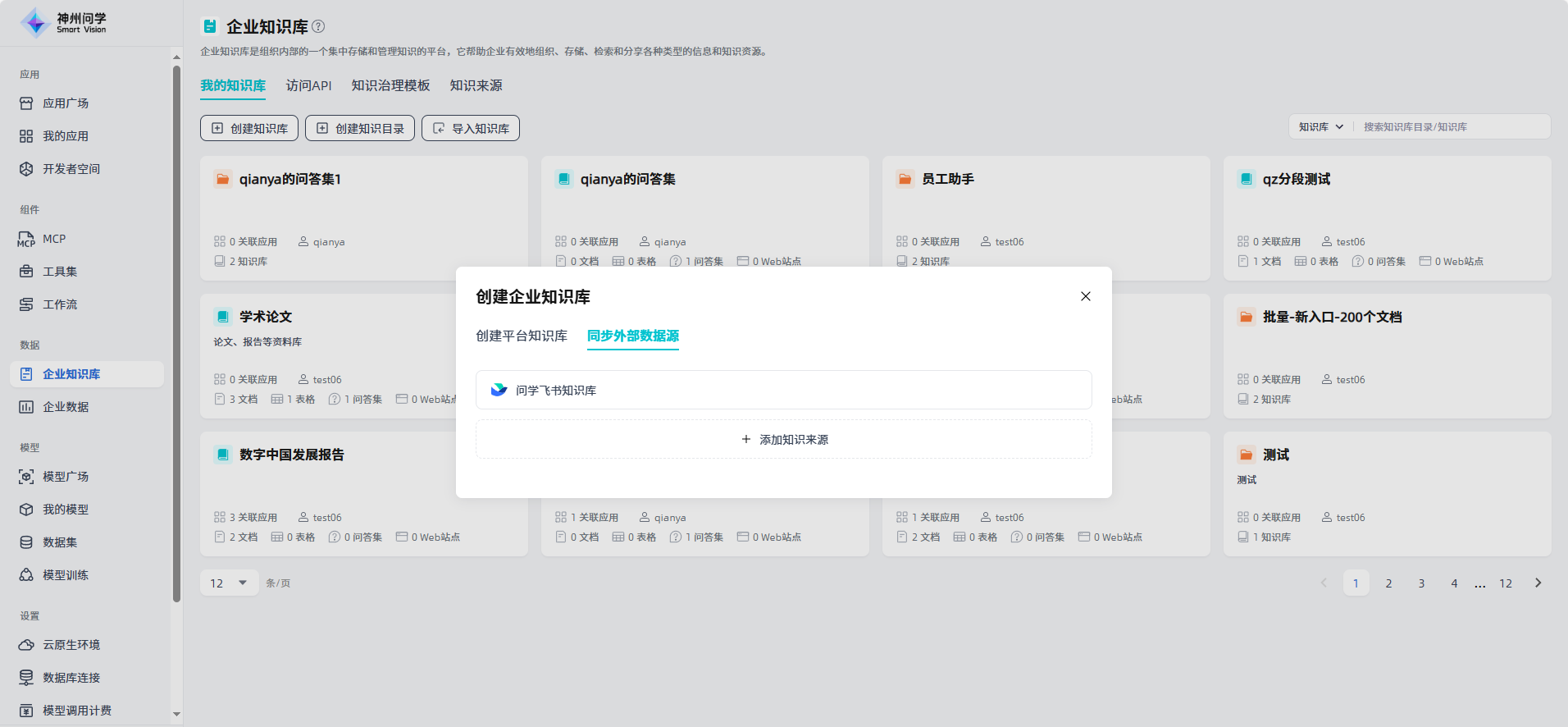Viewport: 1568px width, 727px height.
Task: Open 模型广场 sidebar item
Action: point(65,477)
